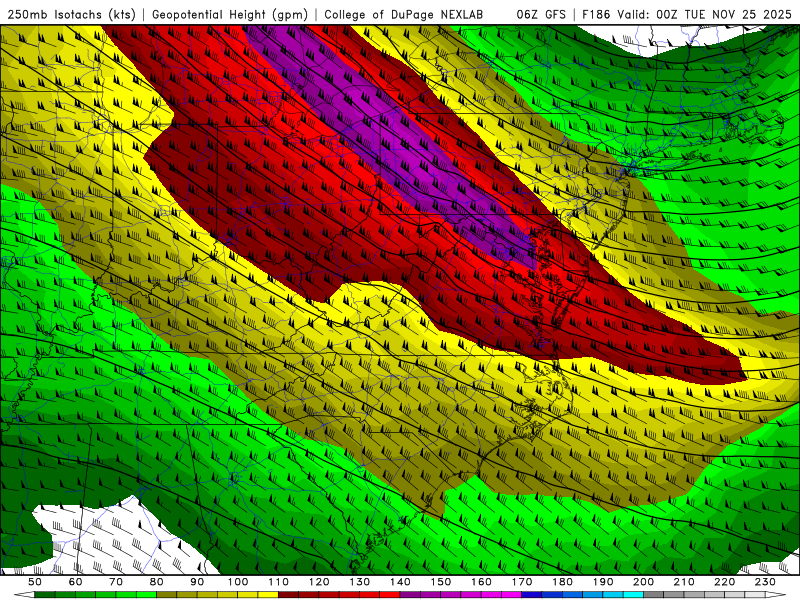Pick the bright red swatch before 140
800x600 pixels.
[x=390, y=595]
